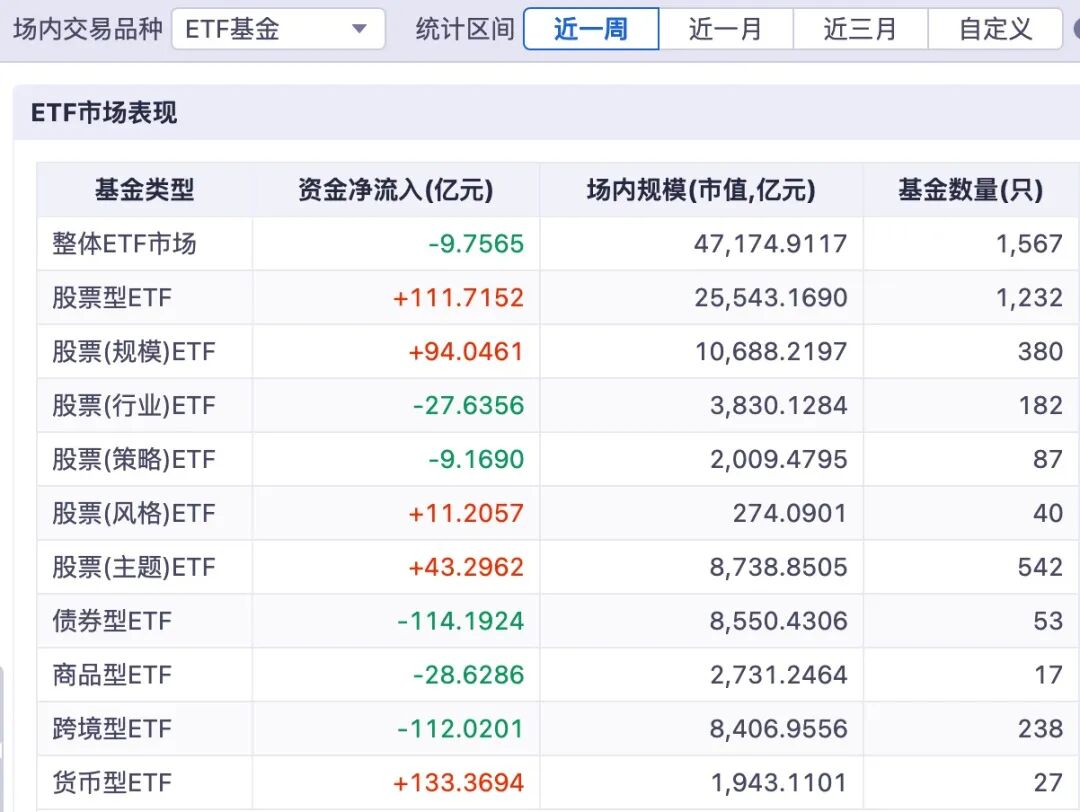1080x812 pixels.
Task: Select the 股票型ETF row label
Action: pos(112,298)
